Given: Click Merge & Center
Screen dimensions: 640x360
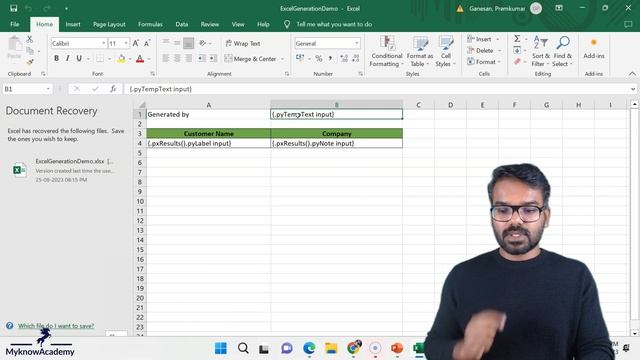Looking at the screenshot, I should [x=251, y=59].
